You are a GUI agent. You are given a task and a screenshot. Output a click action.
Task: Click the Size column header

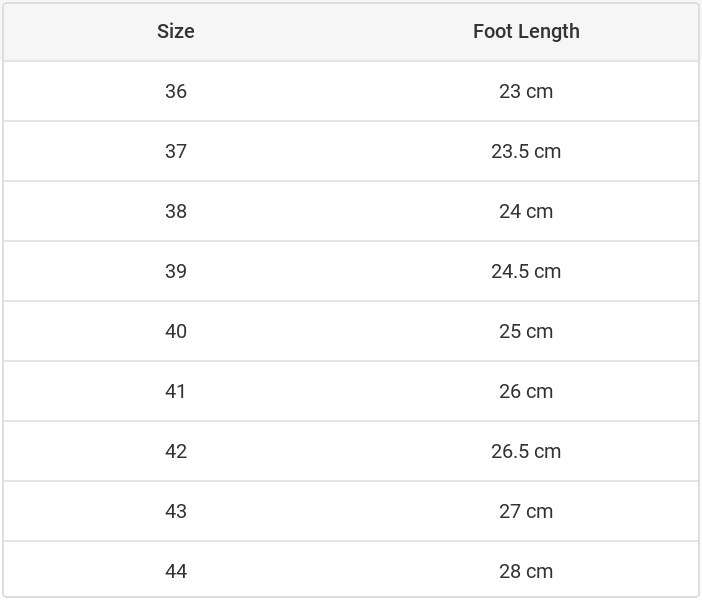pyautogui.click(x=176, y=31)
